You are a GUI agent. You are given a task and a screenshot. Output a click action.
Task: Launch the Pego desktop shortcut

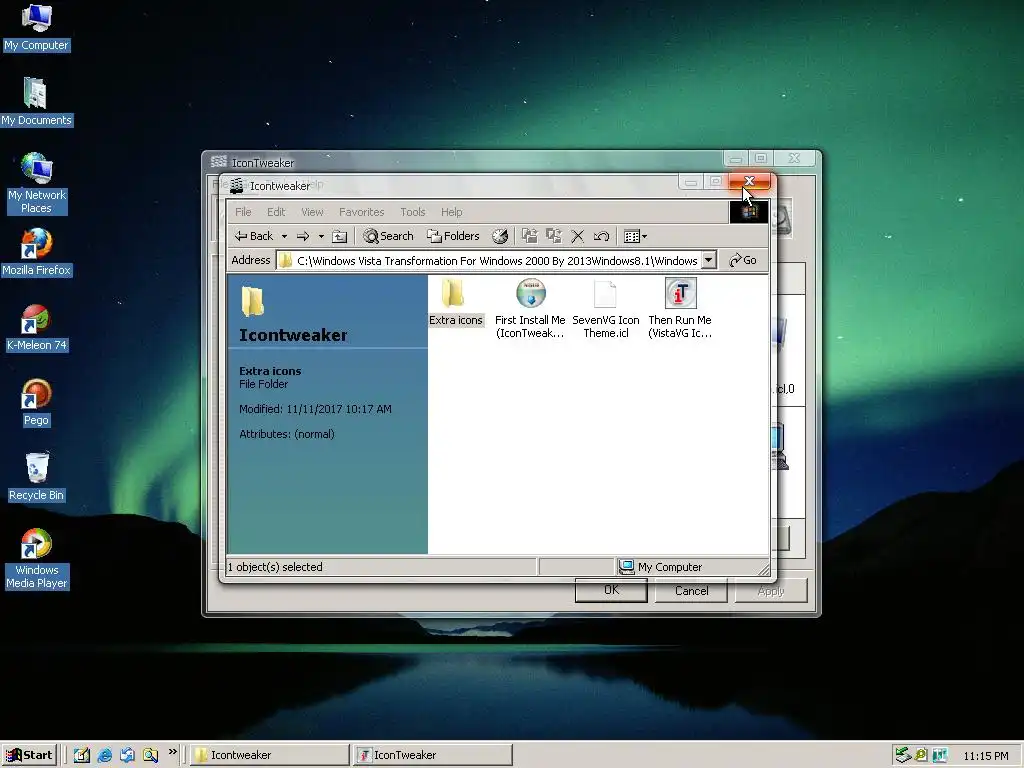[x=36, y=403]
